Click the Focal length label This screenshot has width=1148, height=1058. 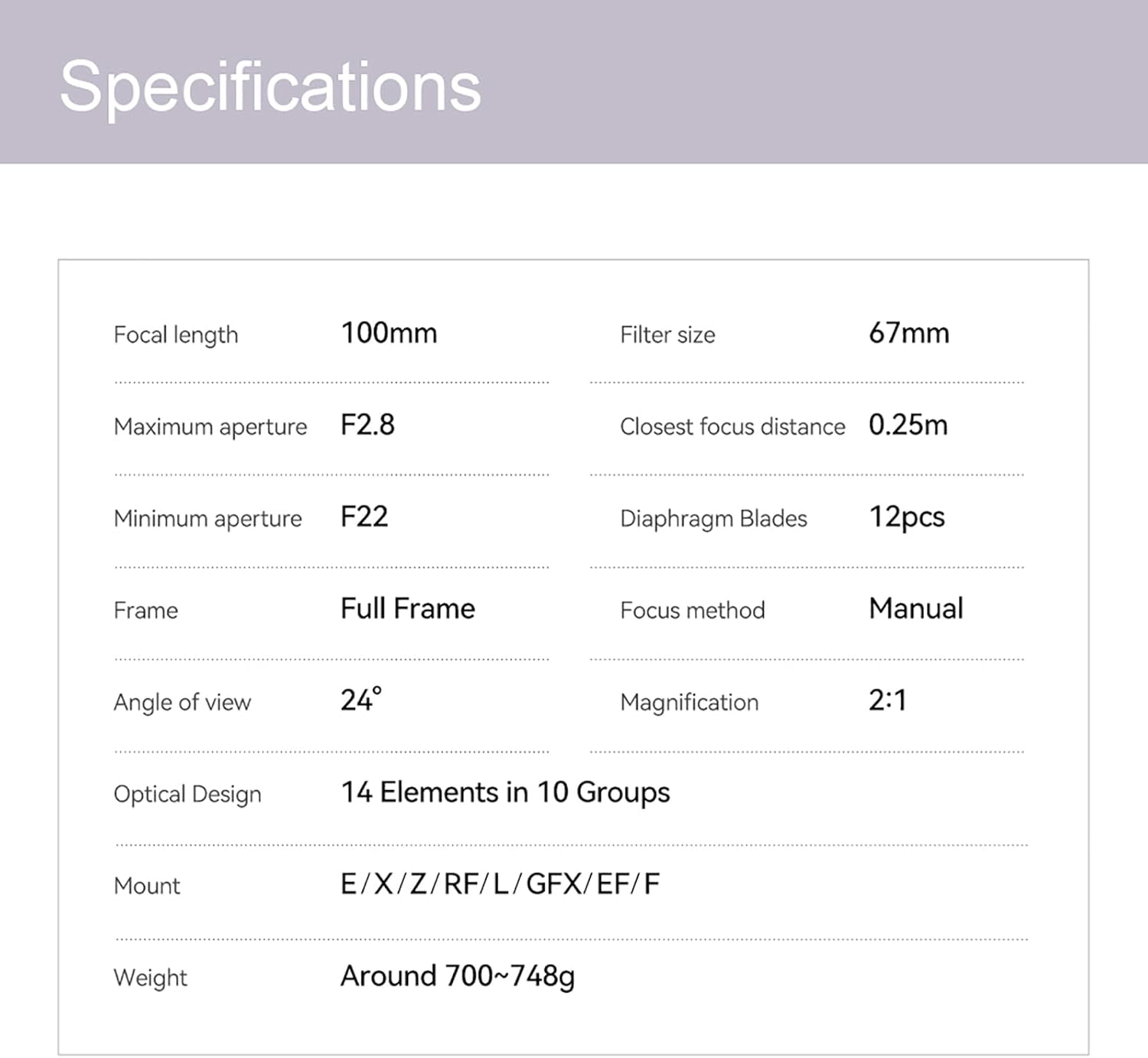[x=176, y=335]
